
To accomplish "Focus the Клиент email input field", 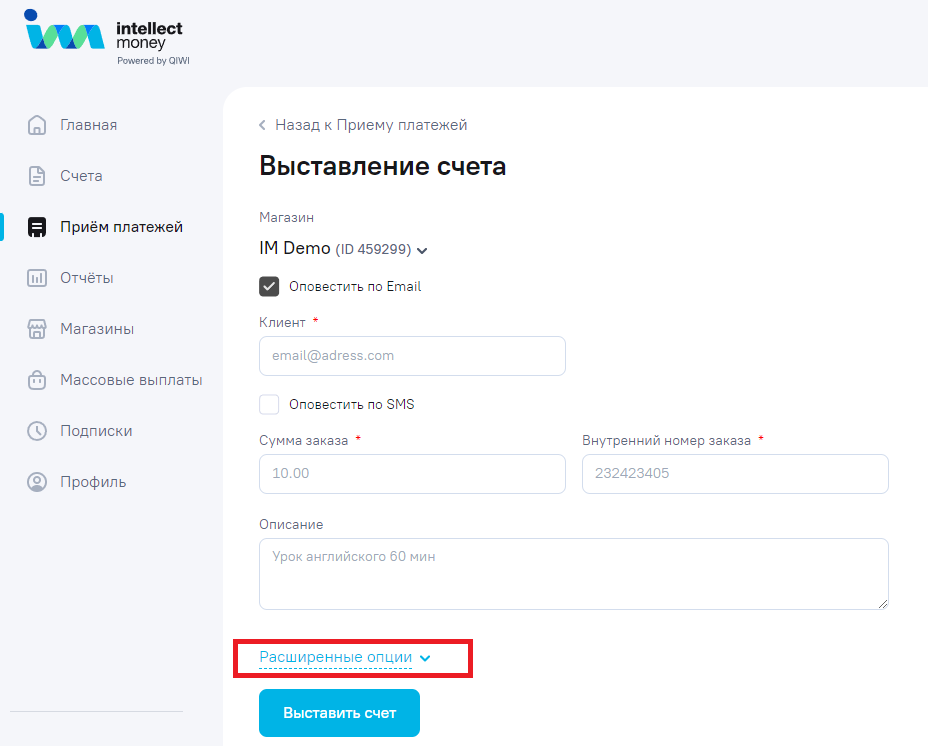I will (413, 356).
